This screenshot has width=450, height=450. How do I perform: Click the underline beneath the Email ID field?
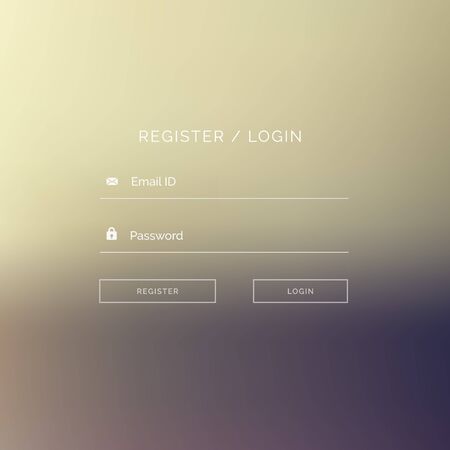pyautogui.click(x=224, y=198)
